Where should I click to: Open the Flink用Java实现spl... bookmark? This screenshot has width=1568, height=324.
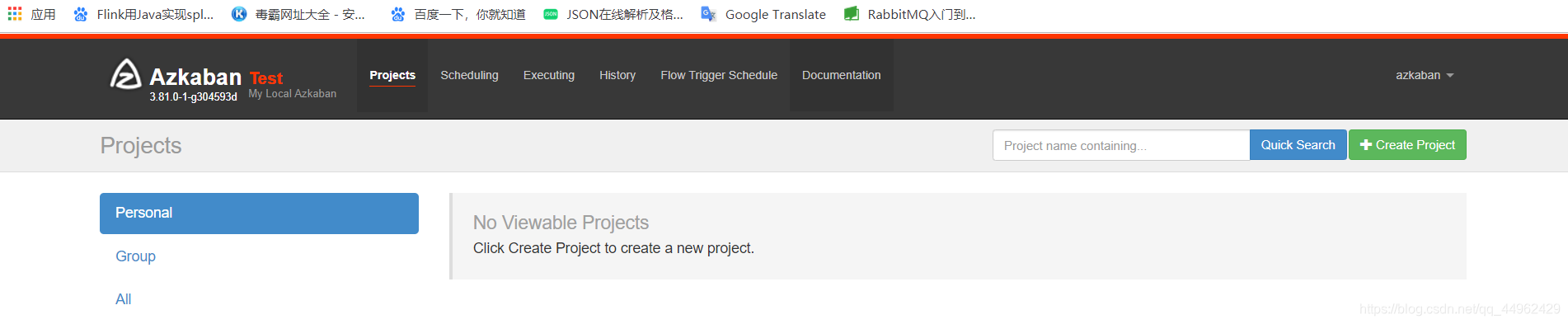coord(143,14)
